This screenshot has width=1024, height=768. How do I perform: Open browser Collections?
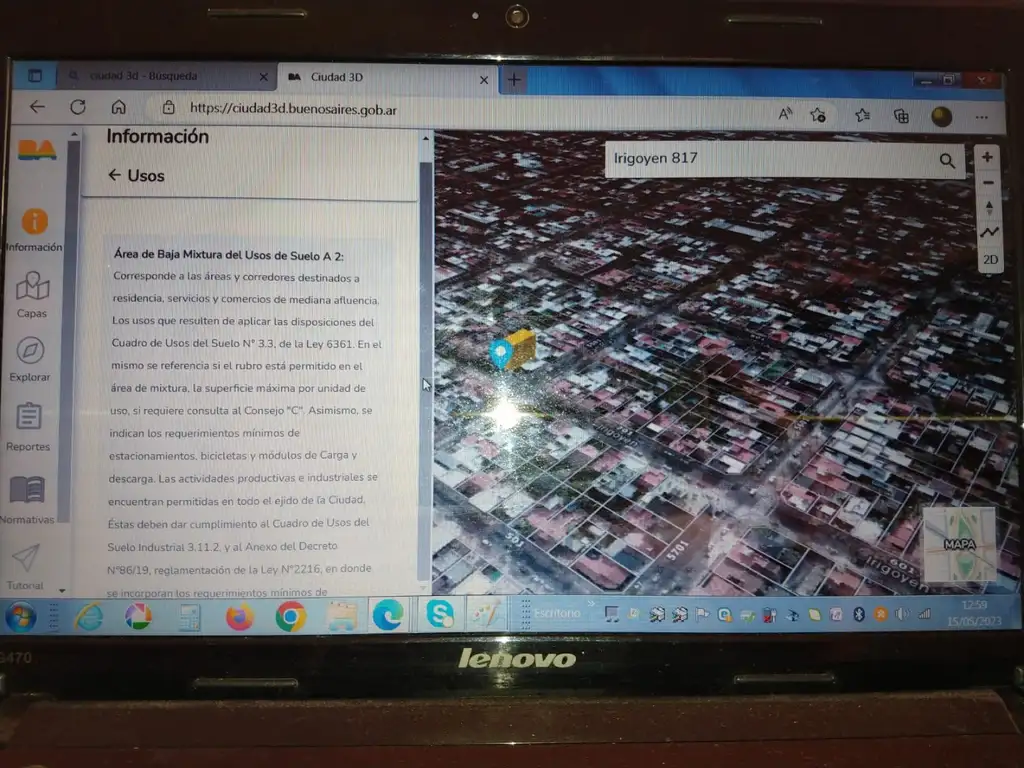[901, 116]
